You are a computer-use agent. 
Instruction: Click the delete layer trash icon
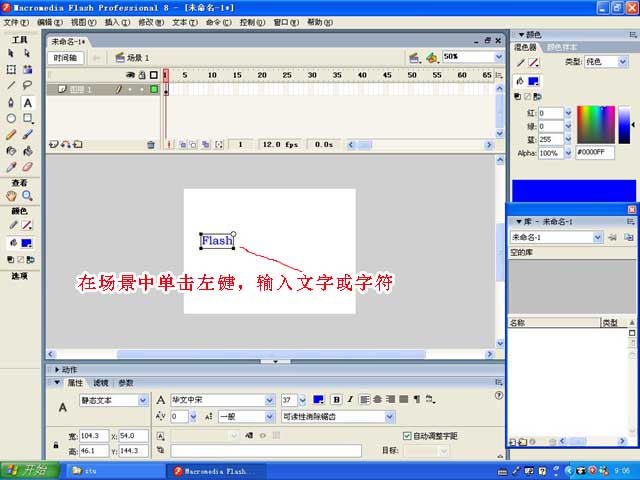151,145
